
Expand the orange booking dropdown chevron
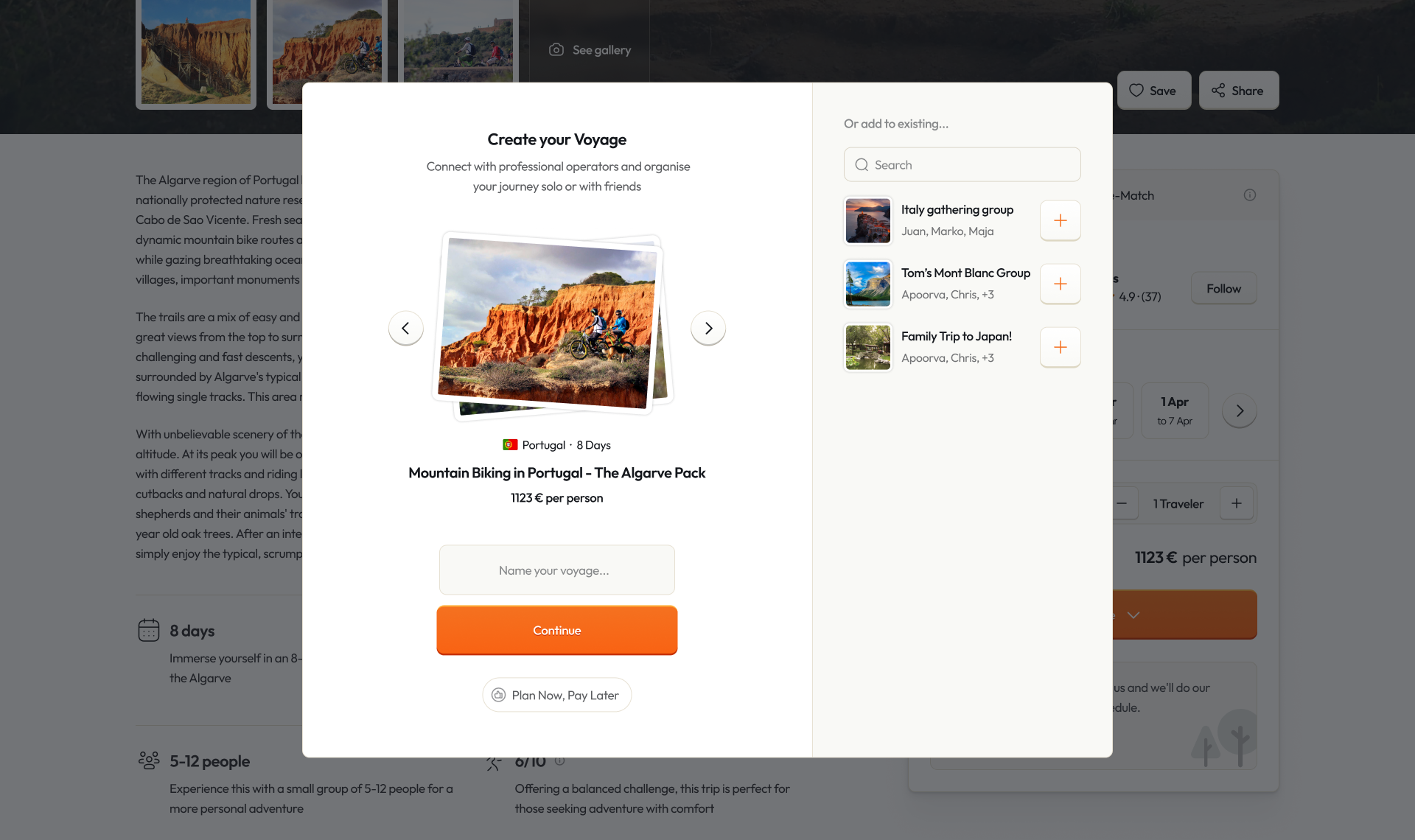(x=1133, y=615)
